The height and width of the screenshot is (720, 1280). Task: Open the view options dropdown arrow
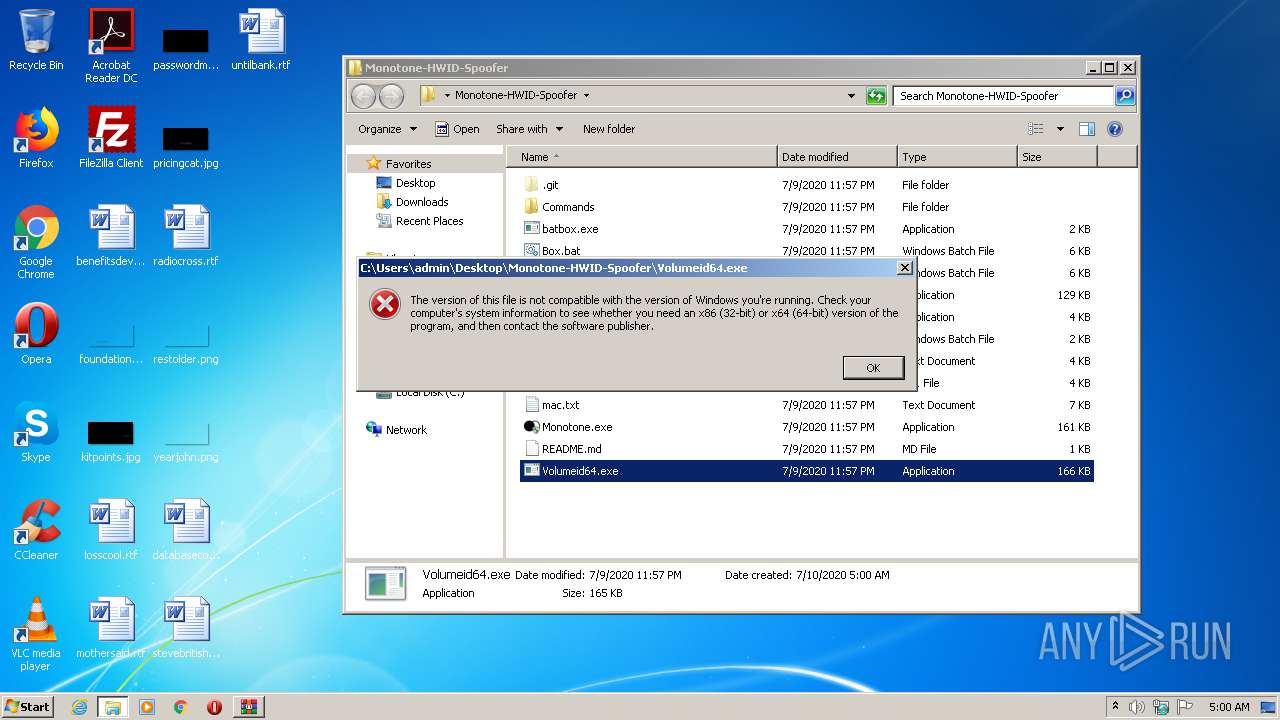(1060, 129)
